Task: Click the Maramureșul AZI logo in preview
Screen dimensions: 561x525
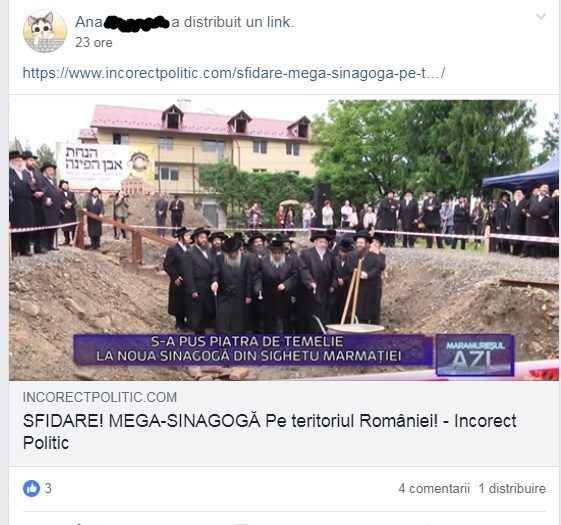Action: click(x=475, y=355)
